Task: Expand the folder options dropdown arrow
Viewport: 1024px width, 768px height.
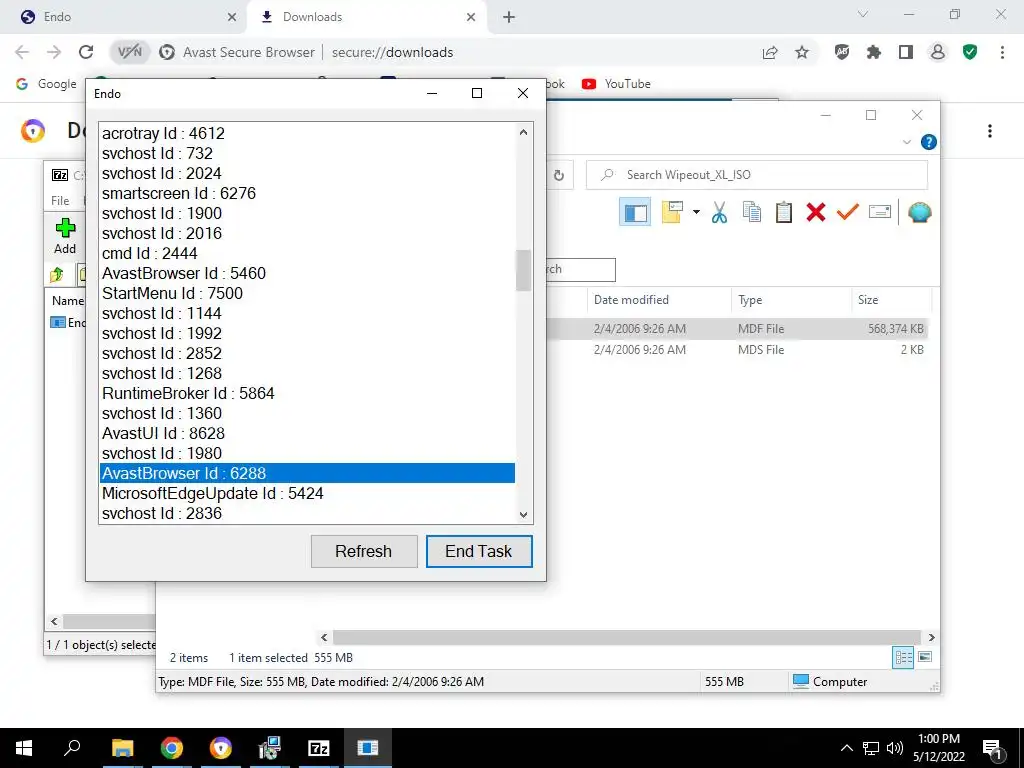Action: click(696, 212)
